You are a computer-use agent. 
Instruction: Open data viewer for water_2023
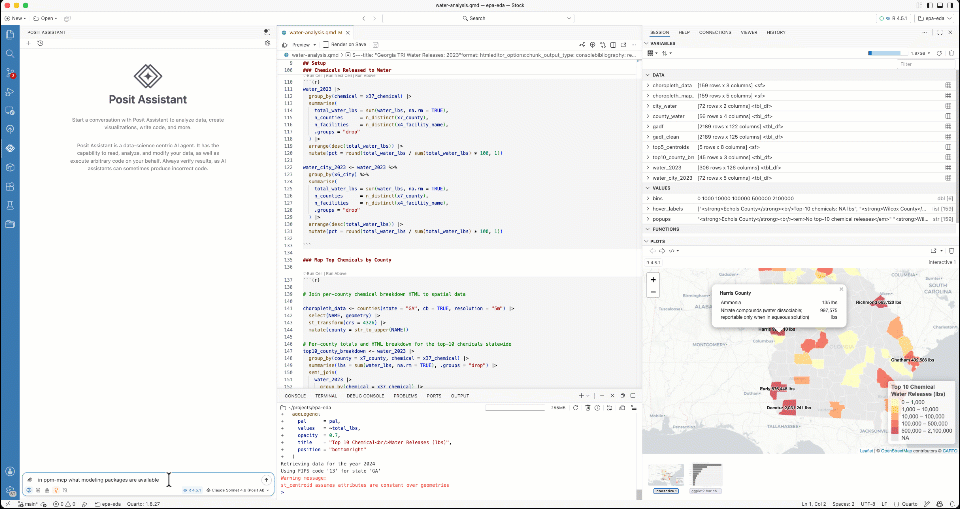pos(947,167)
